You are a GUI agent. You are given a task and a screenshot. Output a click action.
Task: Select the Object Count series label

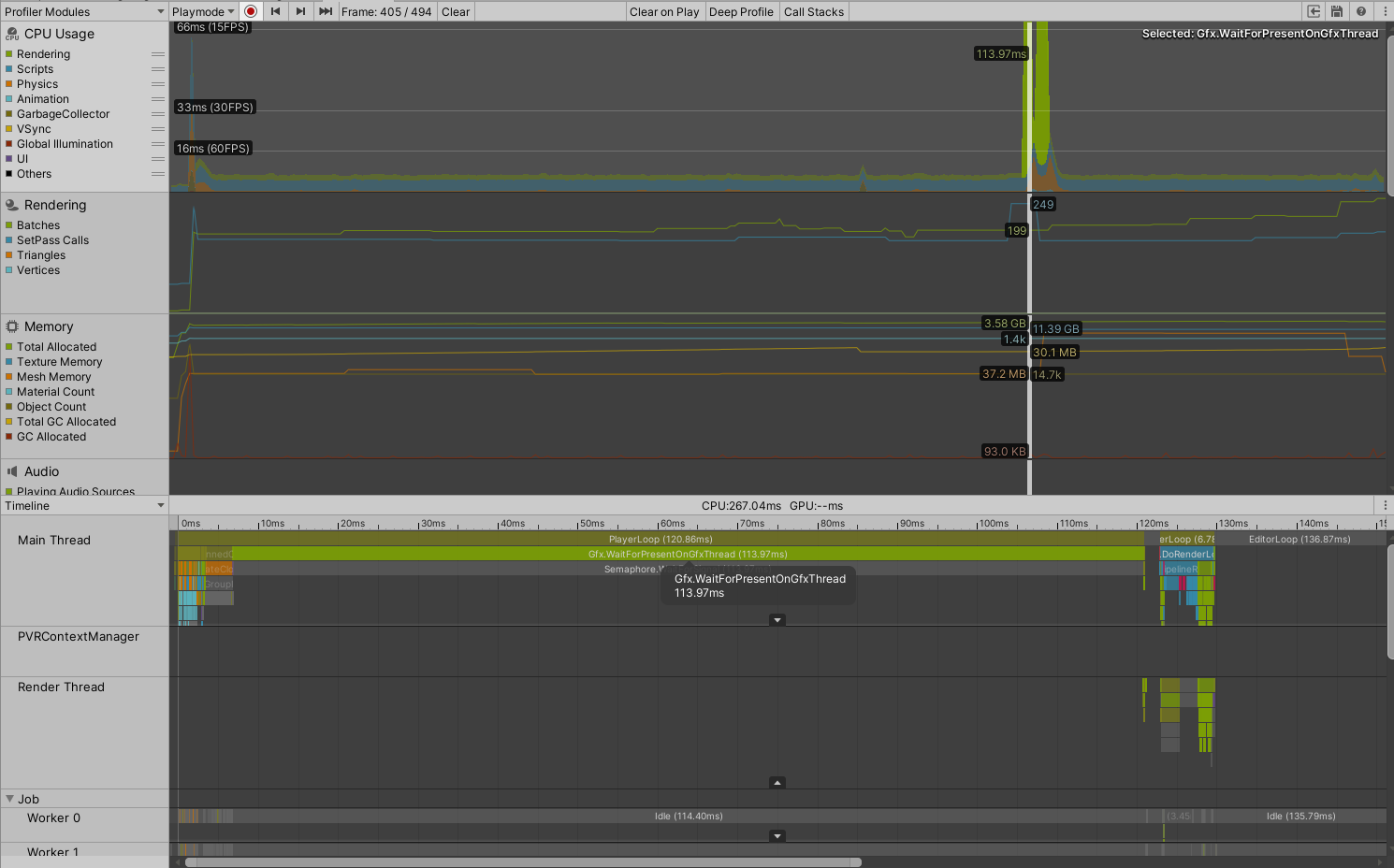[51, 407]
